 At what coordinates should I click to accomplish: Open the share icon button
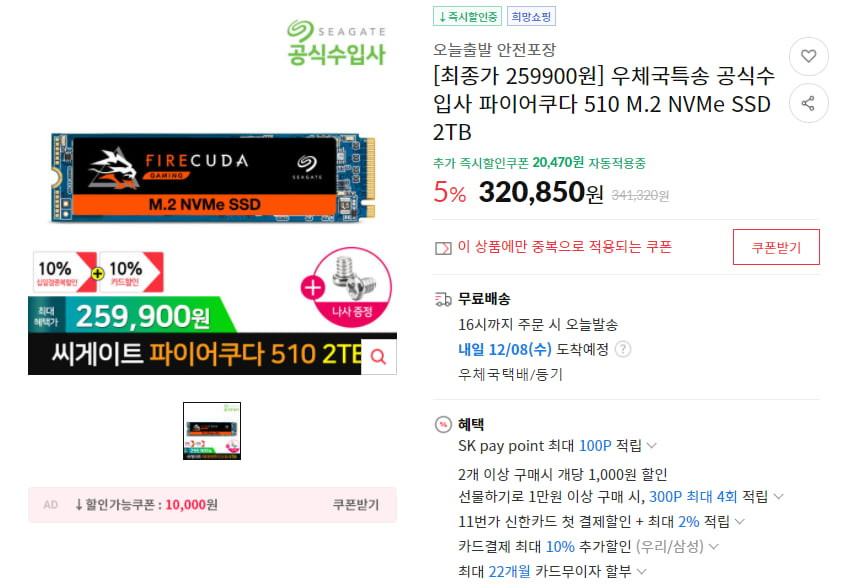[x=808, y=103]
